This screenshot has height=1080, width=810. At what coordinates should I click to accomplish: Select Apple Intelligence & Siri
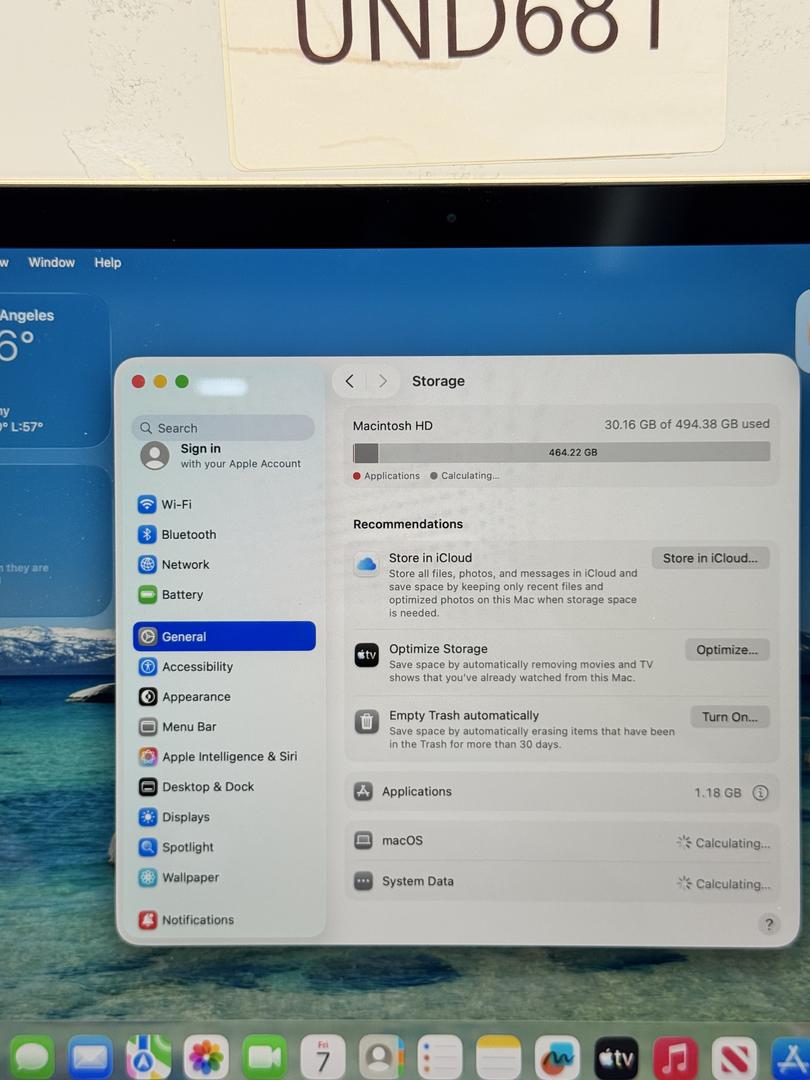pos(229,757)
